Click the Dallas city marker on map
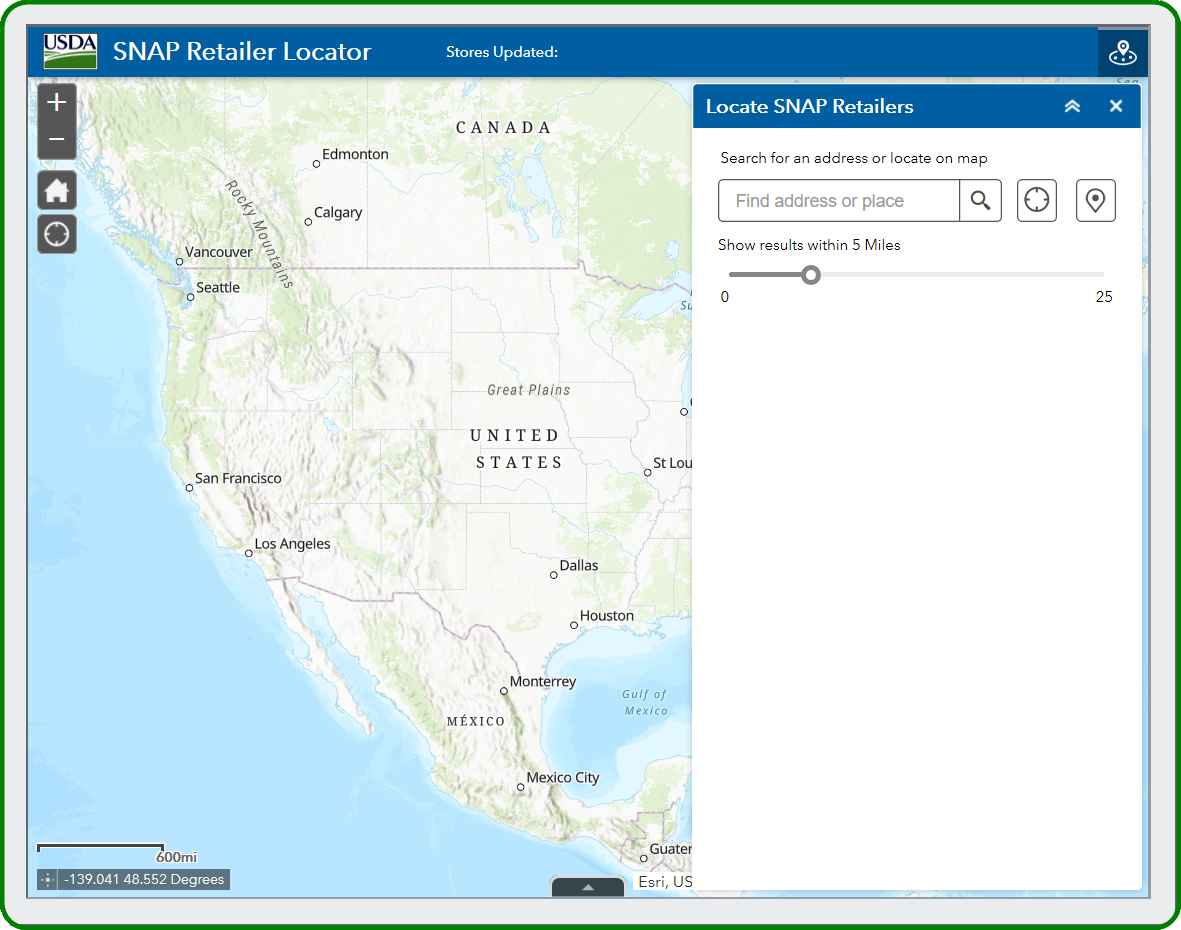Viewport: 1181px width, 930px height. [554, 575]
